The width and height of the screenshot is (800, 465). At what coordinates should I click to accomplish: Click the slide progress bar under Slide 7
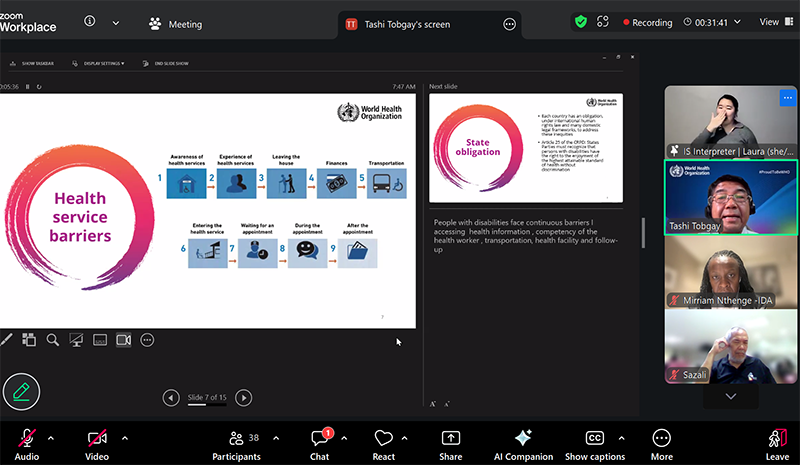click(207, 404)
